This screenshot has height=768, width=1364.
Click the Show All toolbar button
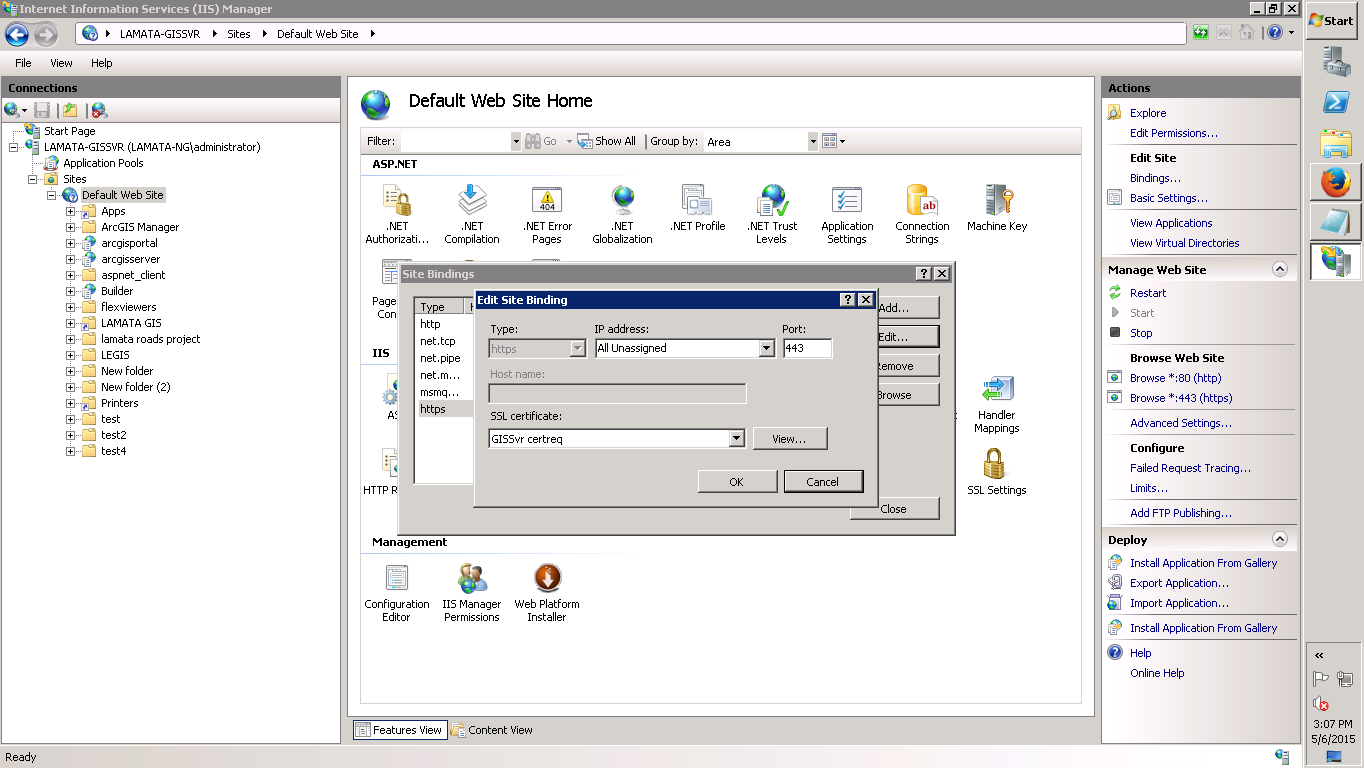[x=607, y=142]
